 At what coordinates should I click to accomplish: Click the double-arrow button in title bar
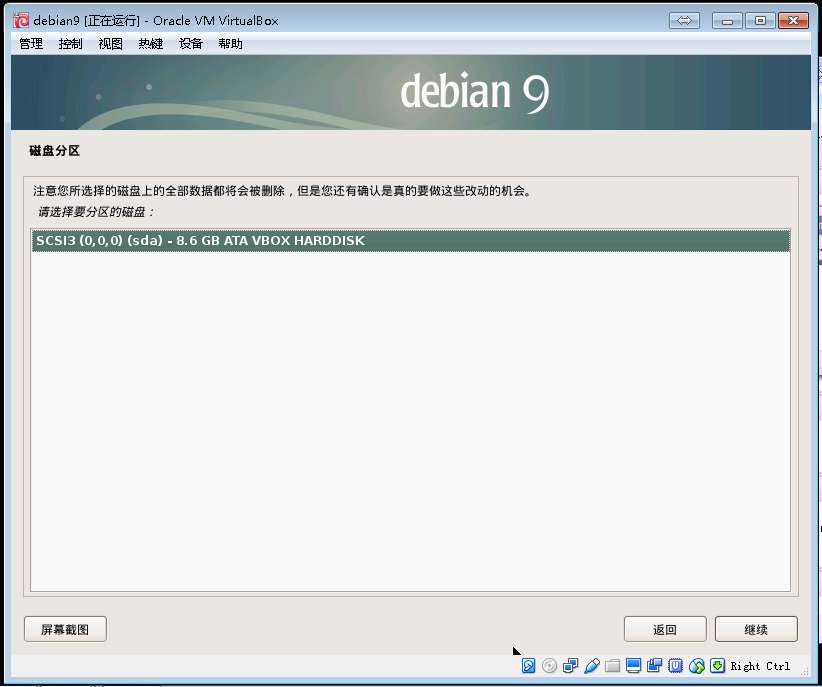click(x=684, y=20)
